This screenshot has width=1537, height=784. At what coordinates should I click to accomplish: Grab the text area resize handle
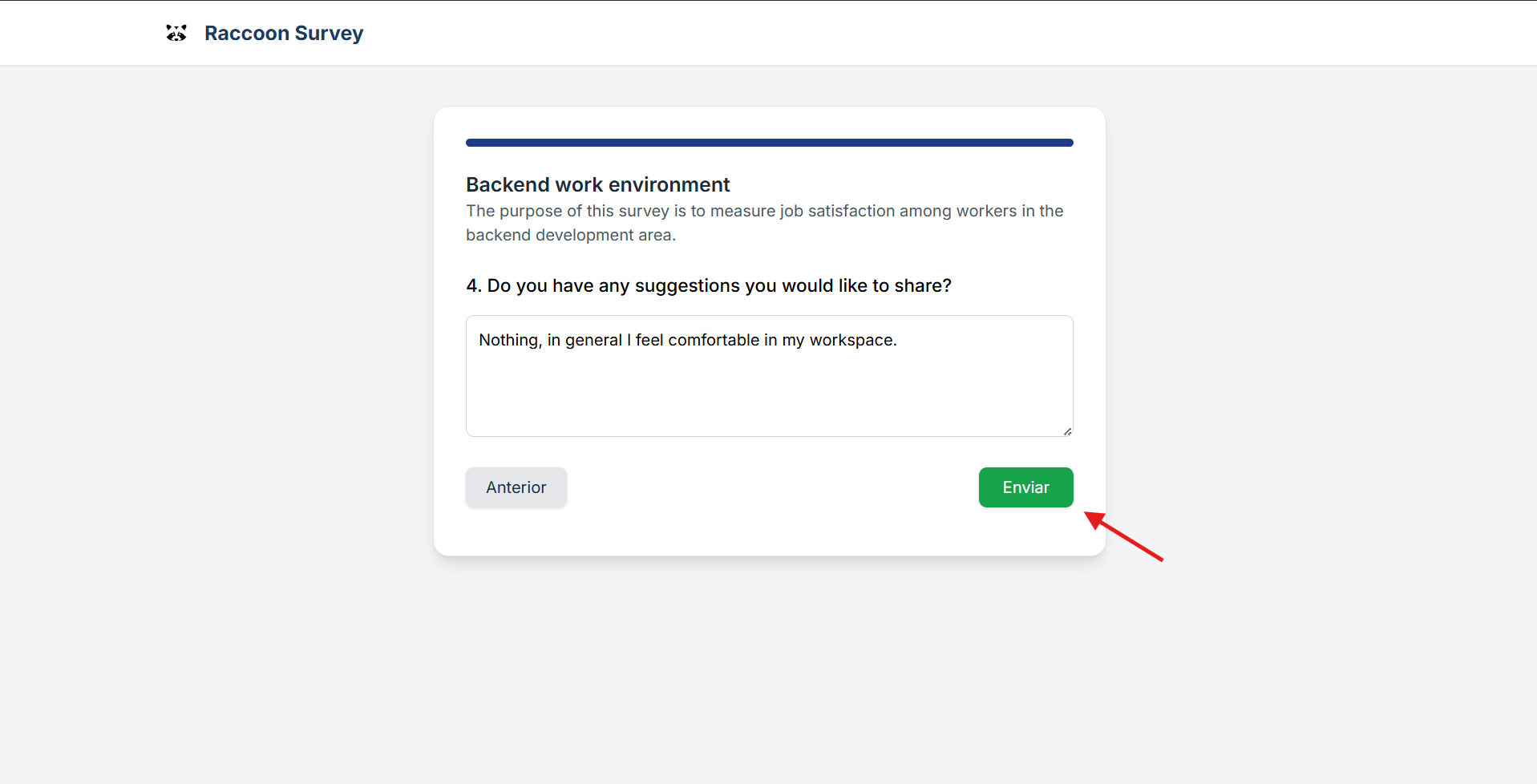(1067, 431)
